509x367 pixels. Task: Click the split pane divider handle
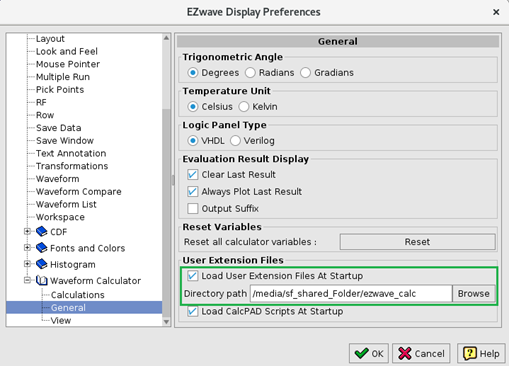(173, 180)
